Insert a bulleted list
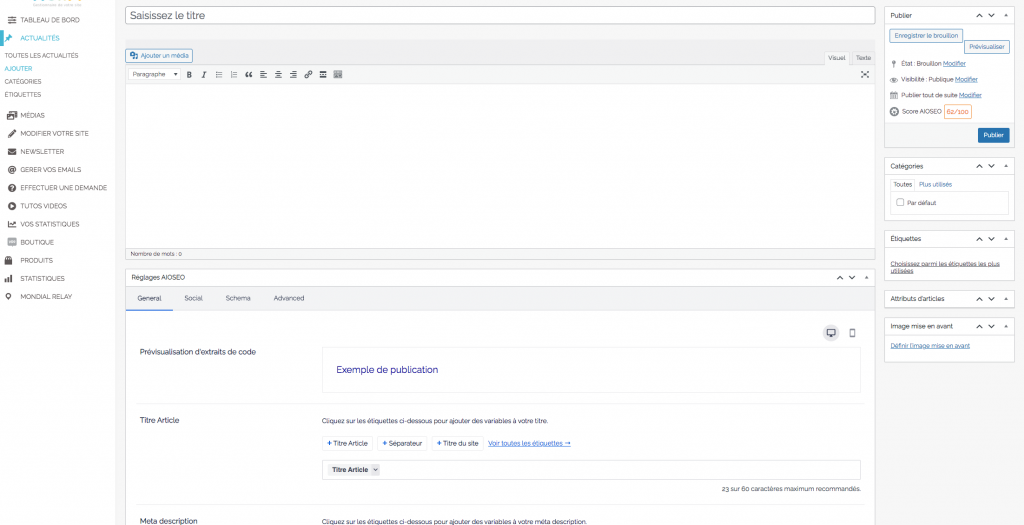Viewport: 1024px width, 525px height. pos(219,75)
